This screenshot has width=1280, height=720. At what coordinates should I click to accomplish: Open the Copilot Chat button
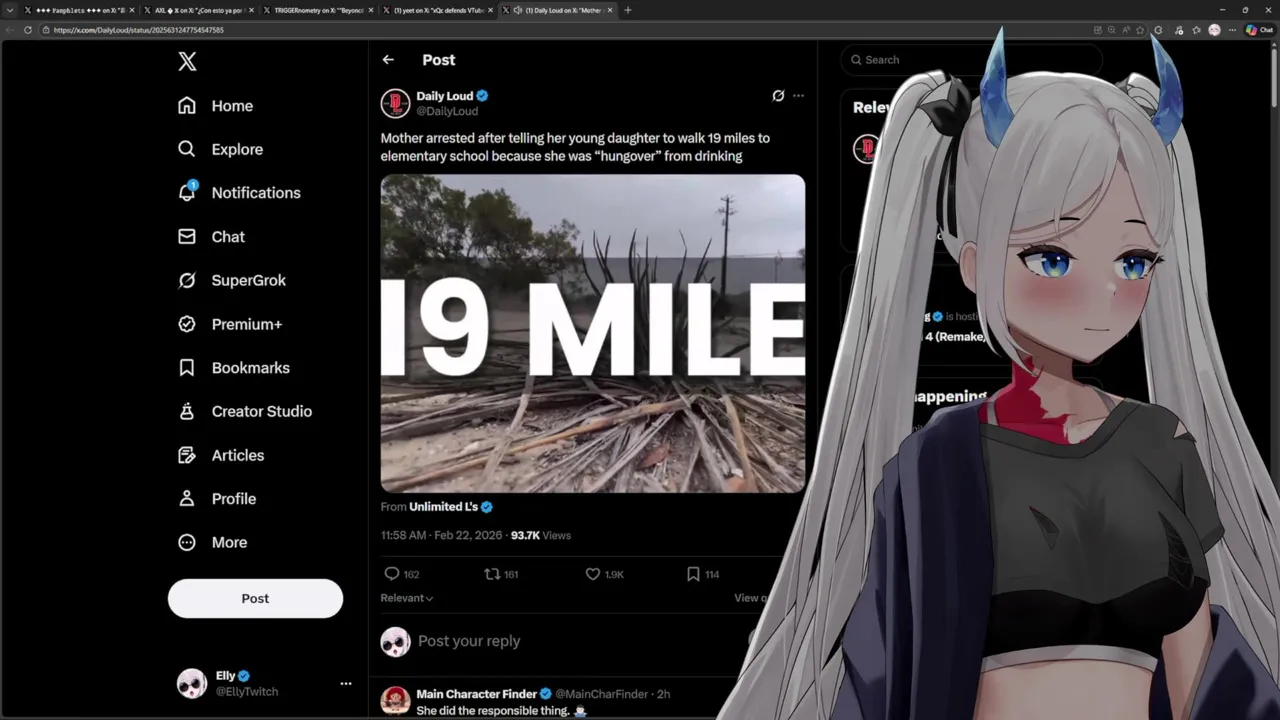click(x=1260, y=30)
